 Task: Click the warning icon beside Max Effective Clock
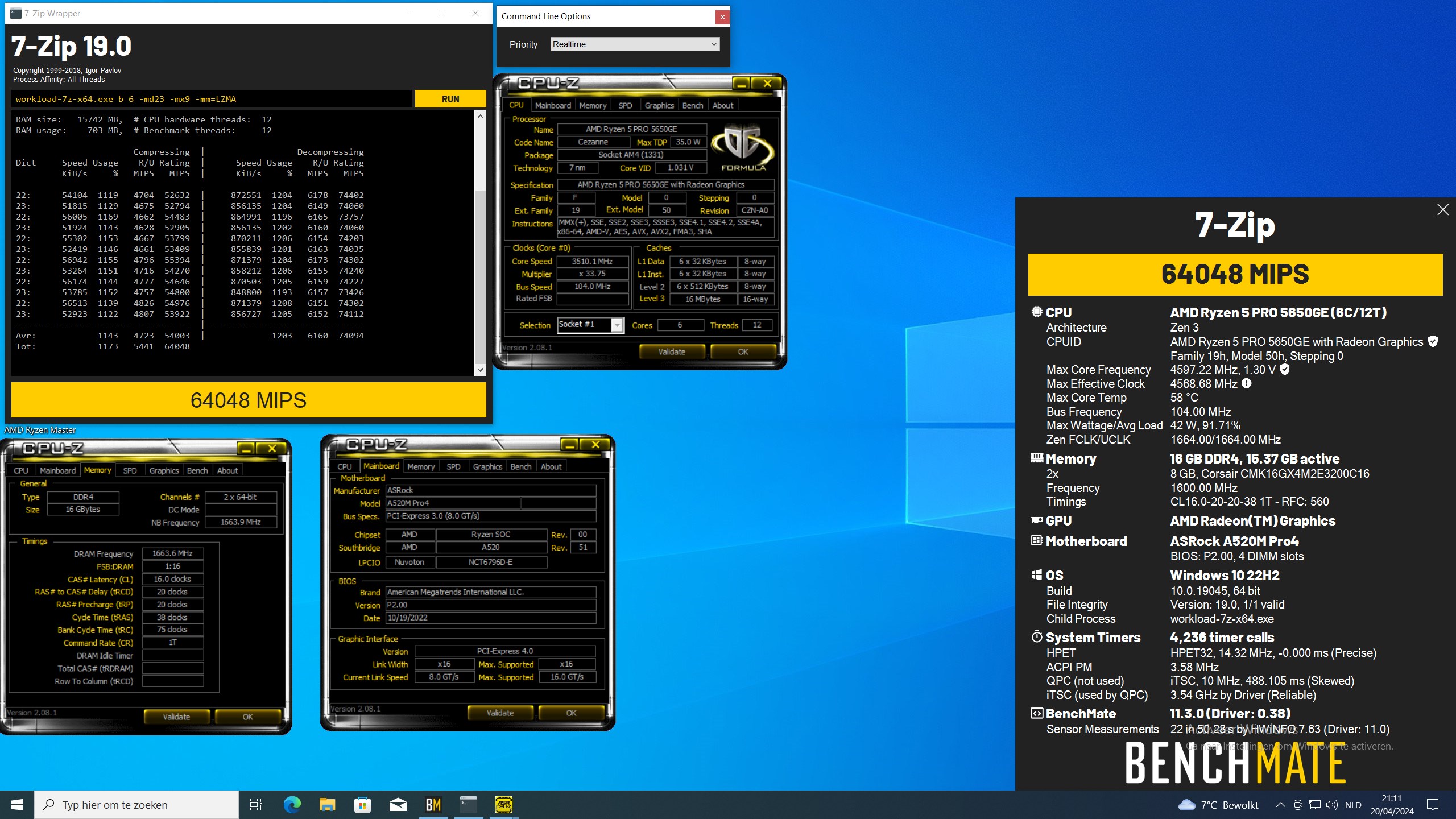(x=1247, y=383)
